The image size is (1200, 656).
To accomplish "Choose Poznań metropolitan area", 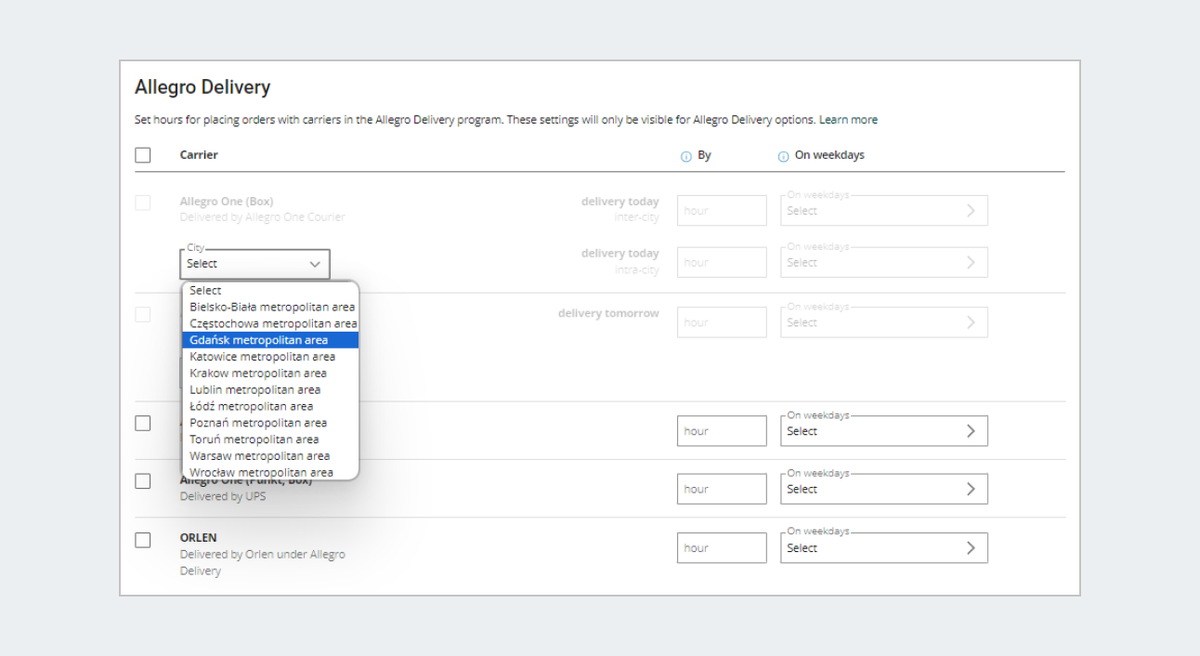I will [270, 423].
